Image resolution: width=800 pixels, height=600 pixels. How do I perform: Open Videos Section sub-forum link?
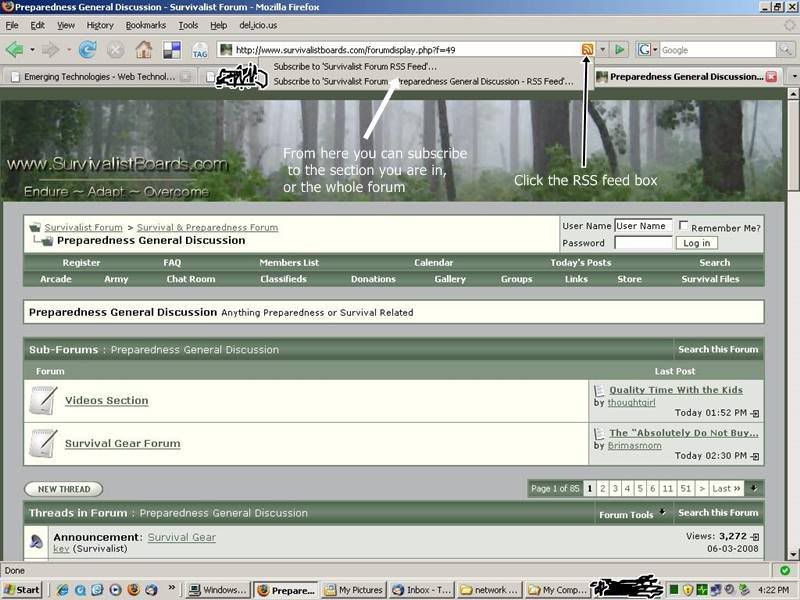click(x=107, y=401)
